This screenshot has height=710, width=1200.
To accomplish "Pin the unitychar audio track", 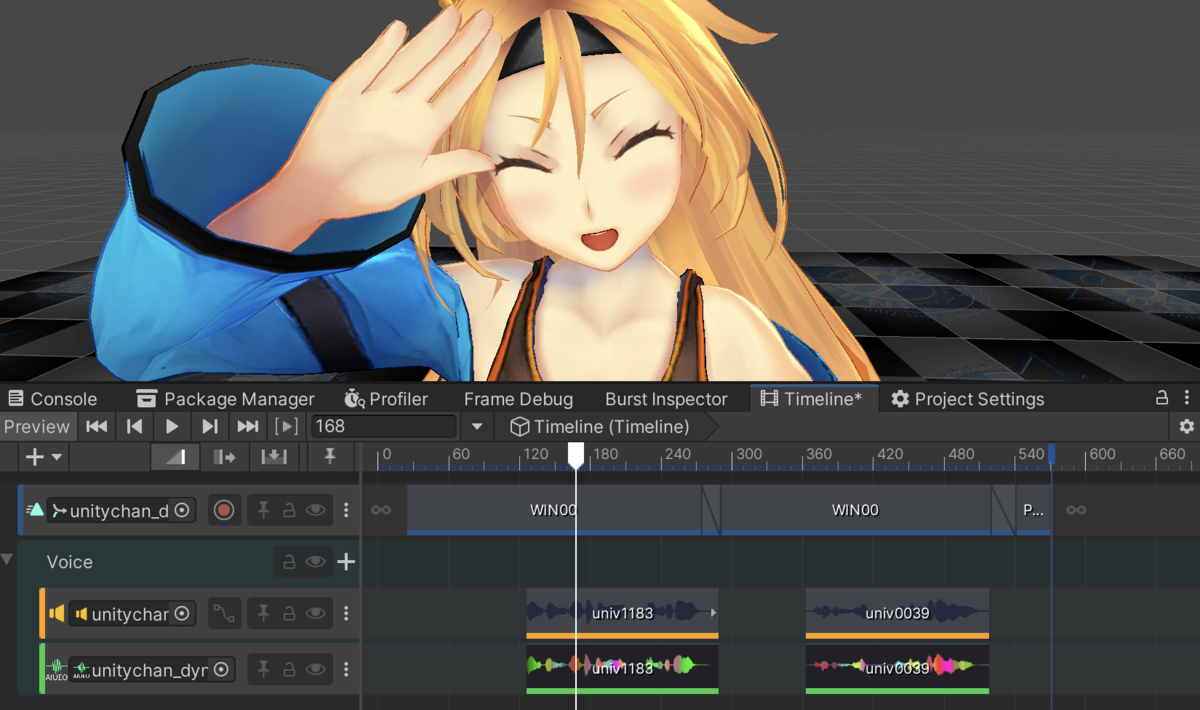I will [263, 613].
